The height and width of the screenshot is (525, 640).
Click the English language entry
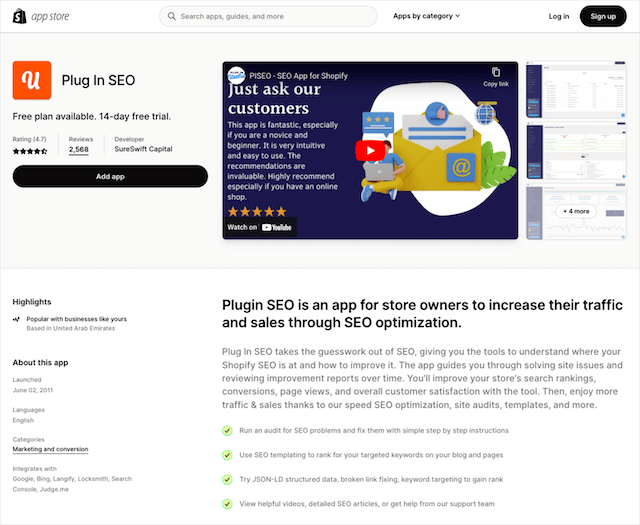pos(23,420)
